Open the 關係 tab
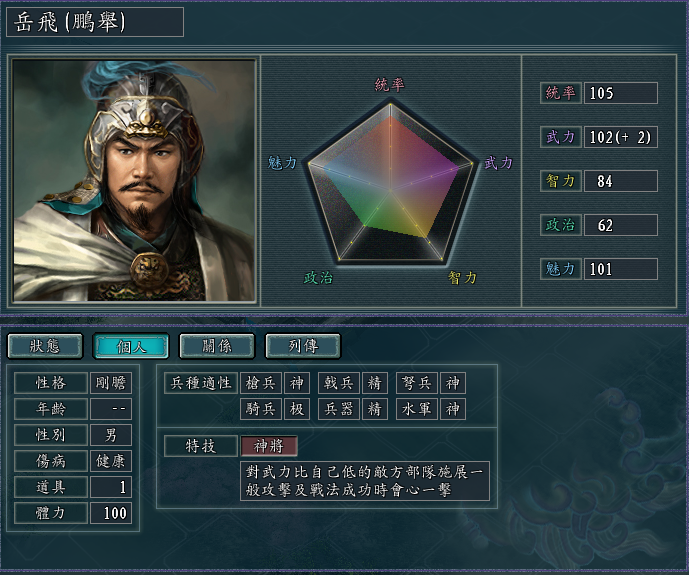689x575 pixels. point(217,346)
